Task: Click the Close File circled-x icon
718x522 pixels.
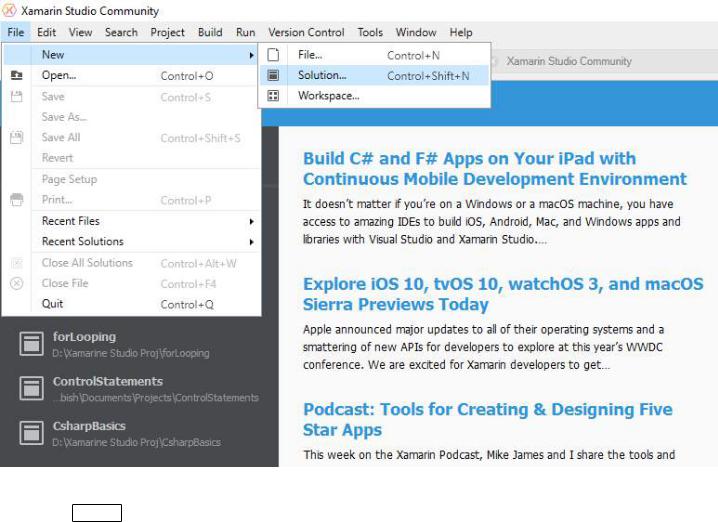Action: pos(16,283)
